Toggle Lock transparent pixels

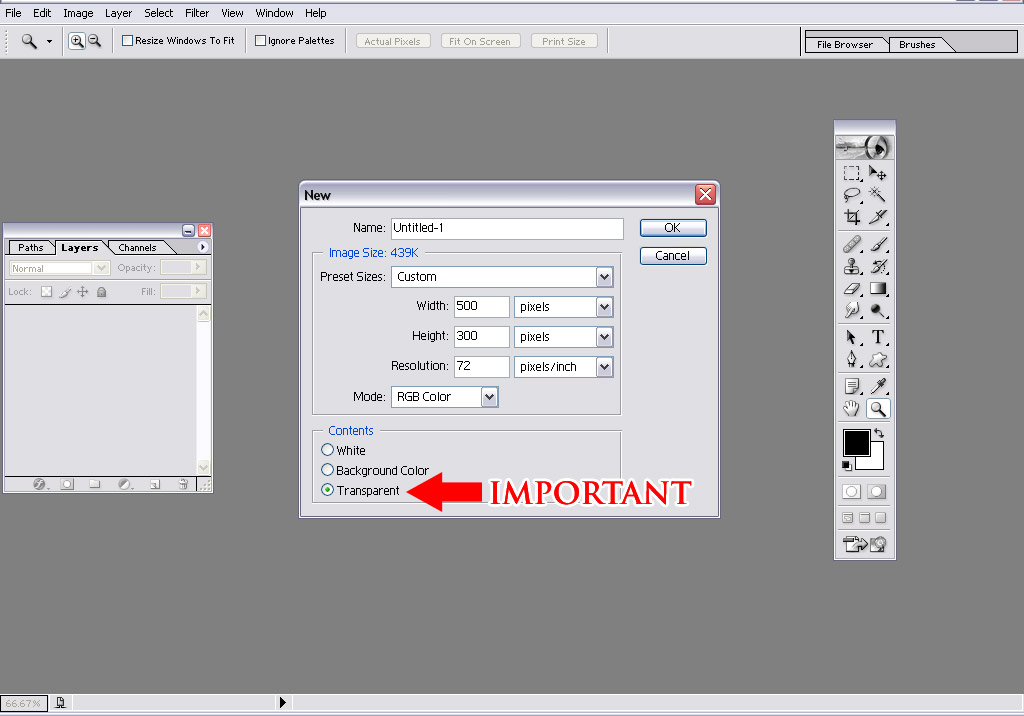tap(46, 291)
